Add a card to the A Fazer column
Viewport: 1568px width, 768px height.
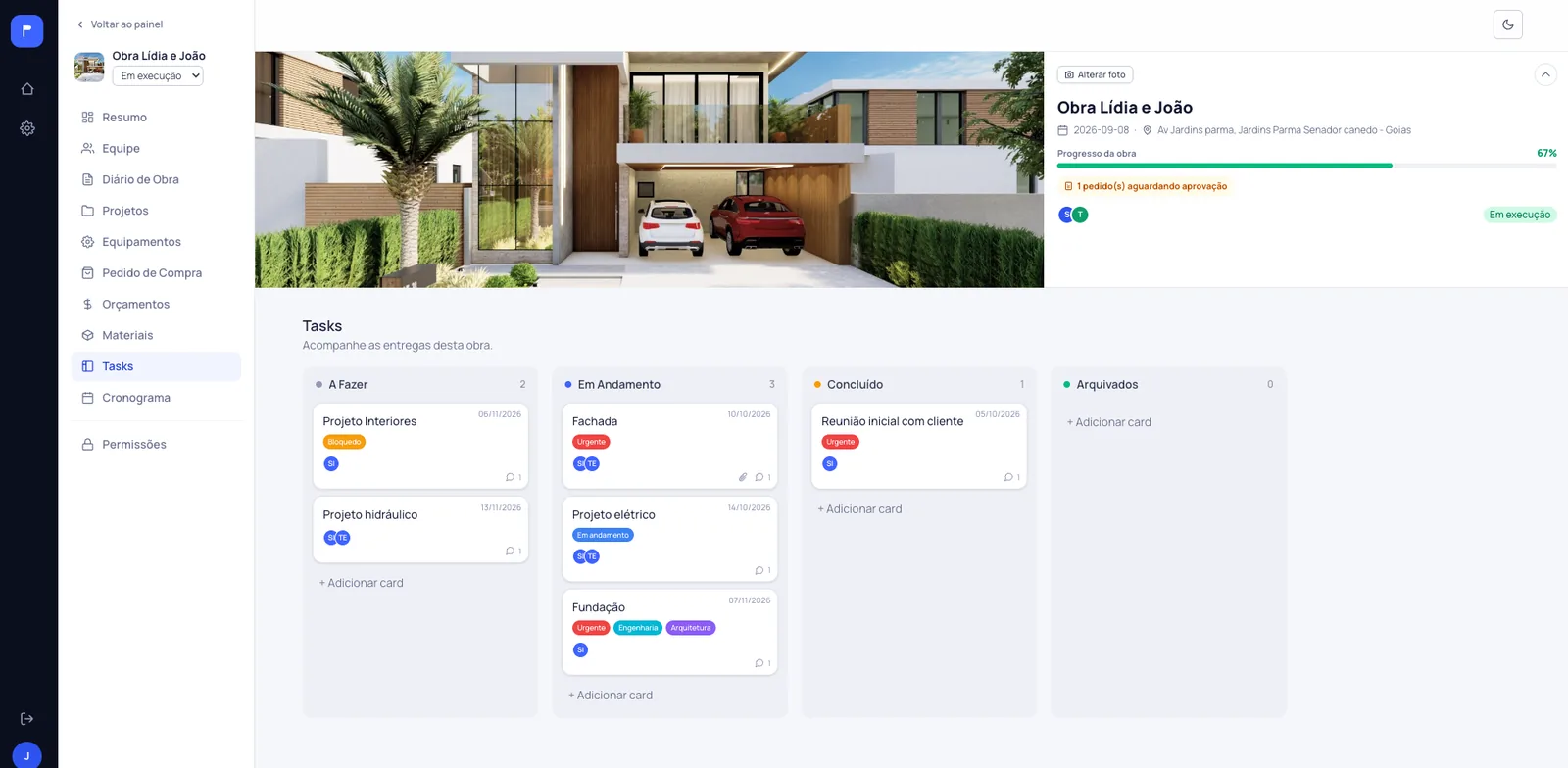tap(361, 583)
